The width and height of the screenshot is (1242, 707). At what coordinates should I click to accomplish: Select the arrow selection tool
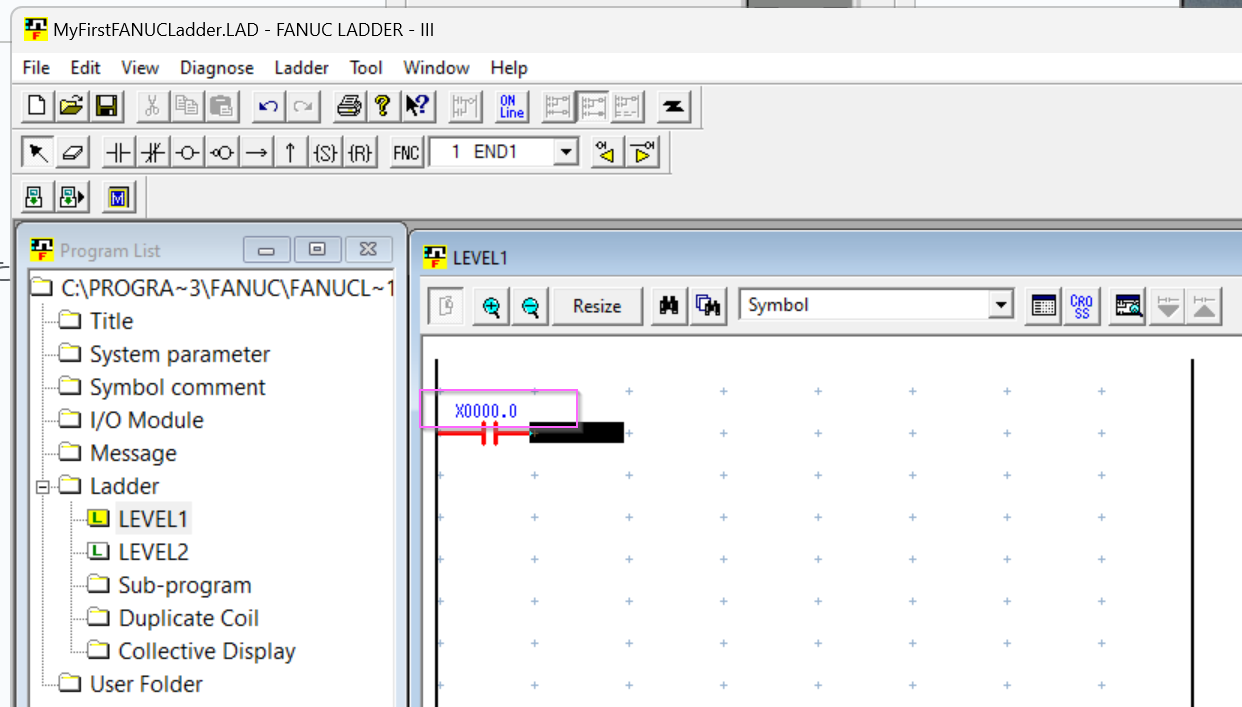[x=37, y=153]
